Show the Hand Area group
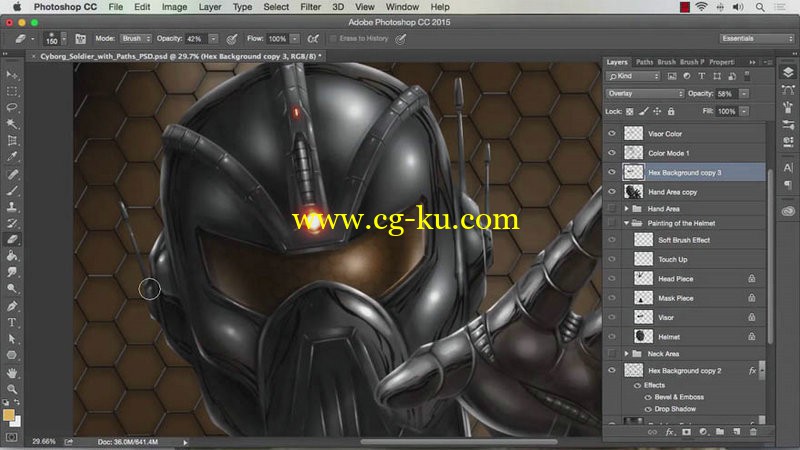Image resolution: width=800 pixels, height=450 pixels. click(612, 209)
